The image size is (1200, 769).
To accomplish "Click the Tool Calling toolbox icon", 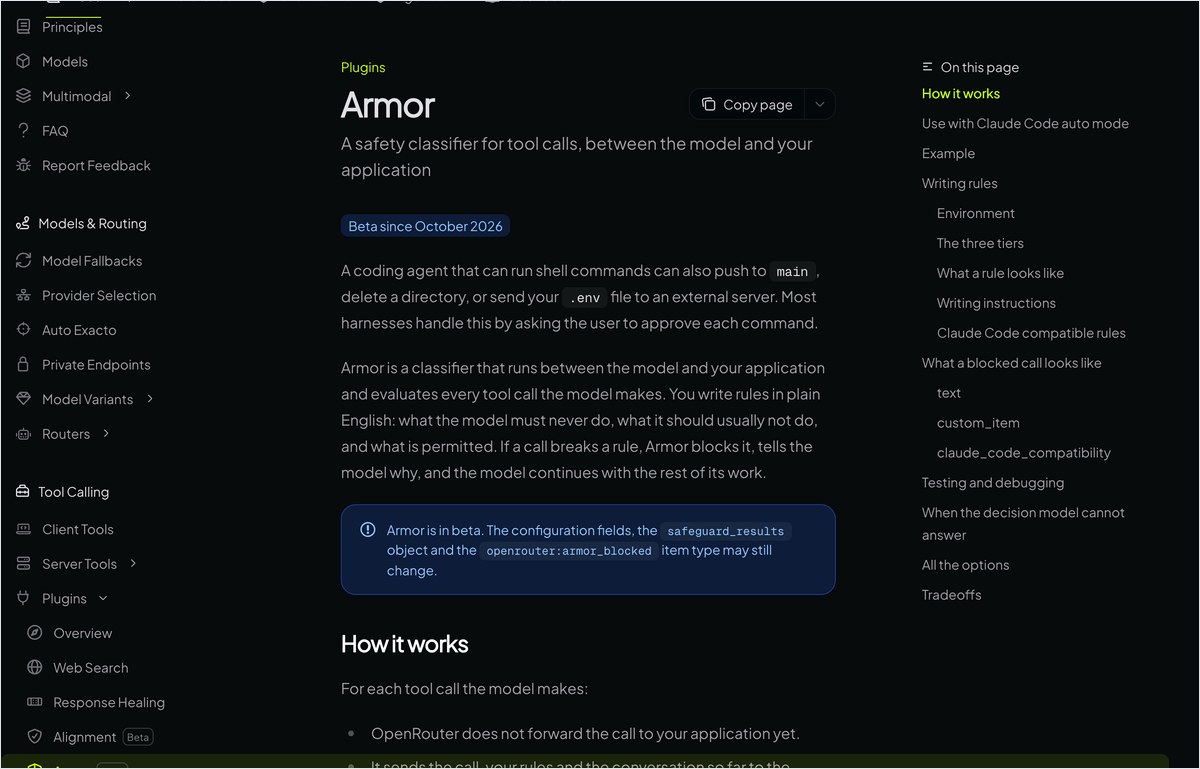I will (x=23, y=492).
